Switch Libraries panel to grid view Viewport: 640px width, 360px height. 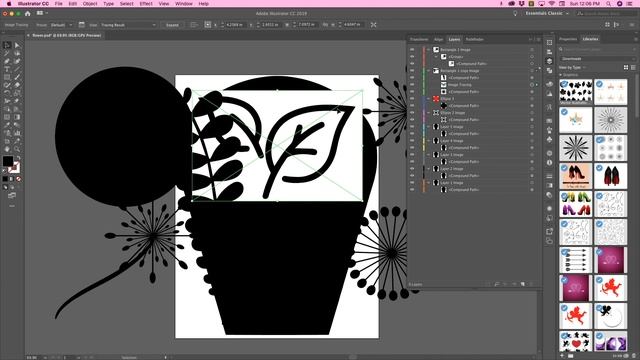[626, 67]
